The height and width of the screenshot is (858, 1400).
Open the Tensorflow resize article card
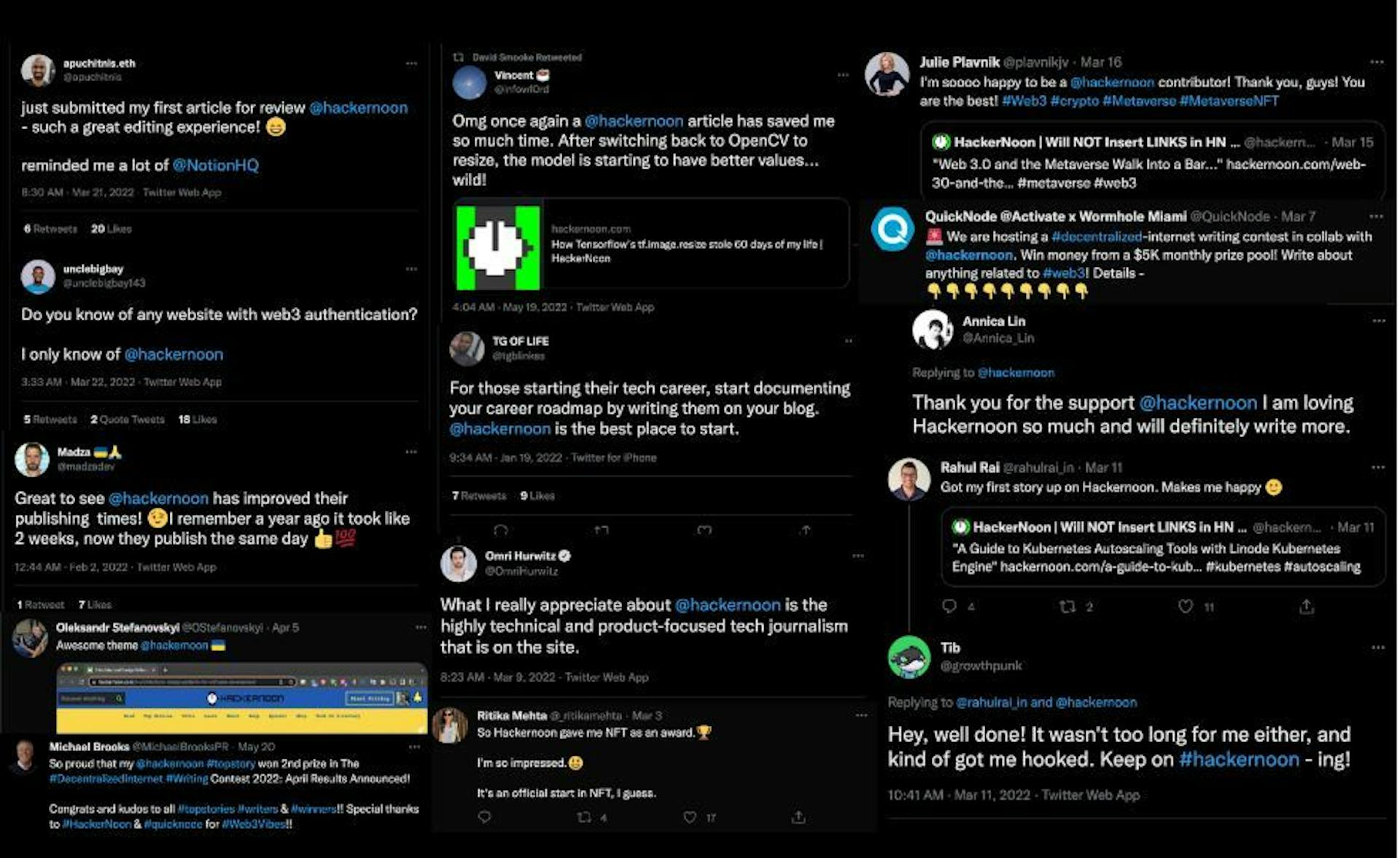(651, 244)
